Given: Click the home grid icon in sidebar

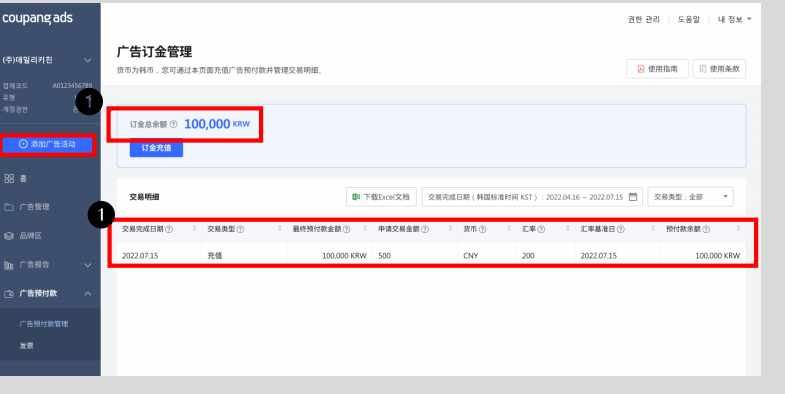Looking at the screenshot, I should [9, 179].
